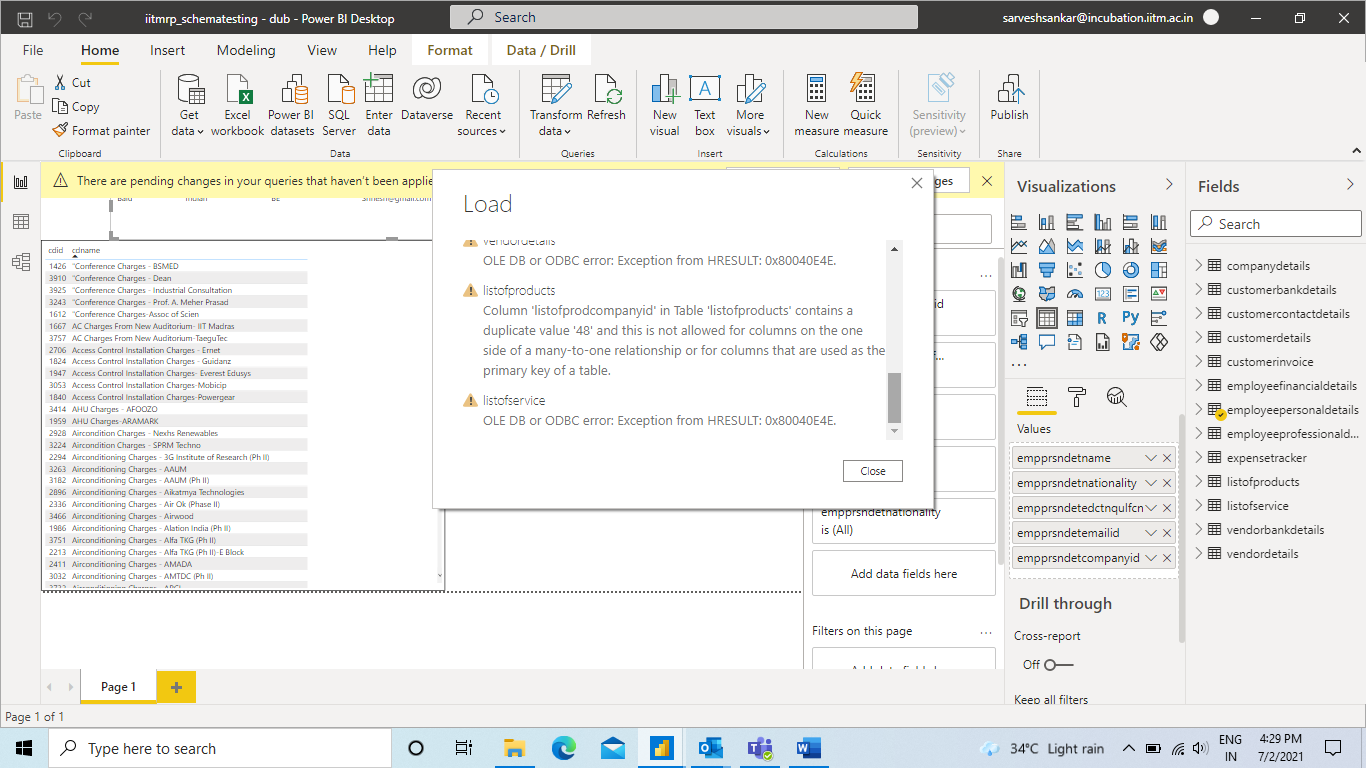
Task: Open Microsoft Teams from taskbar
Action: point(759,748)
